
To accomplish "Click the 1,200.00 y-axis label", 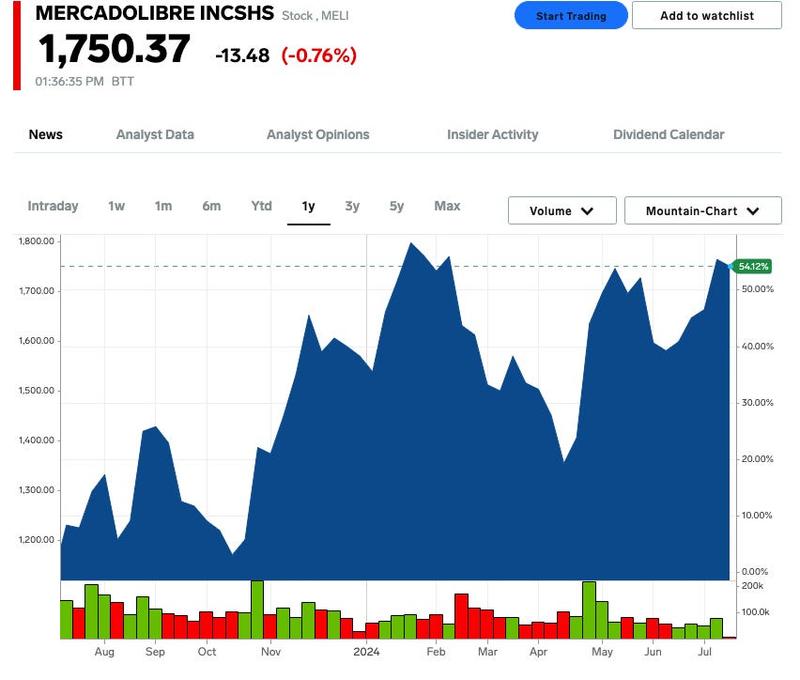I will (x=36, y=540).
